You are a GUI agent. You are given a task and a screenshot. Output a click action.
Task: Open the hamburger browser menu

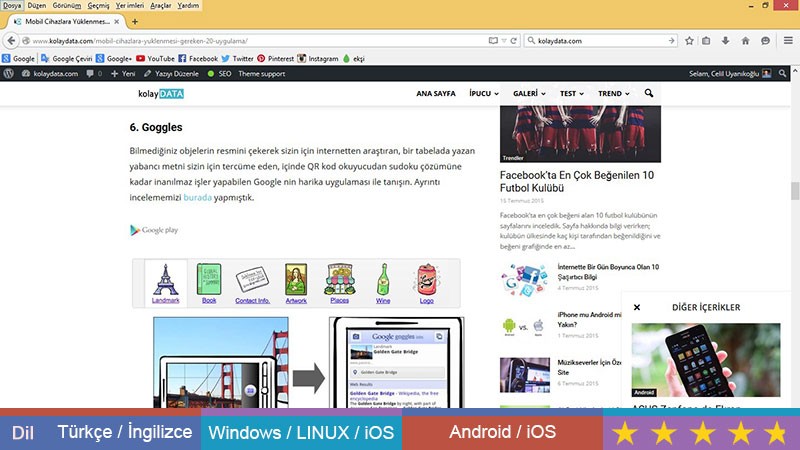point(788,40)
